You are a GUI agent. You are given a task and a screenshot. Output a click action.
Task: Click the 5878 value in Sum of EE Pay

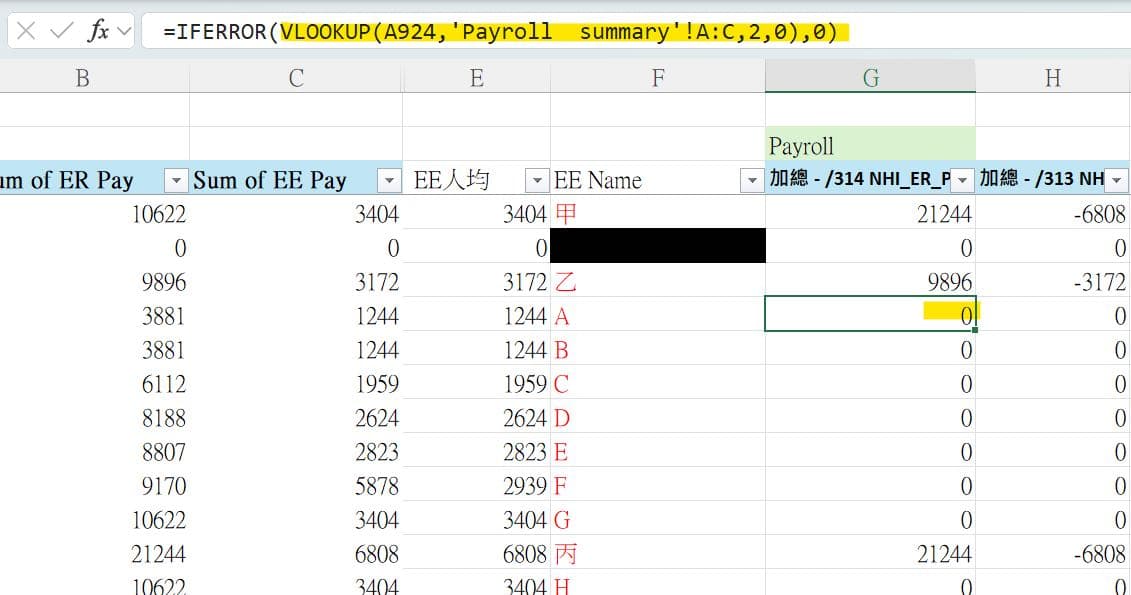coord(377,485)
